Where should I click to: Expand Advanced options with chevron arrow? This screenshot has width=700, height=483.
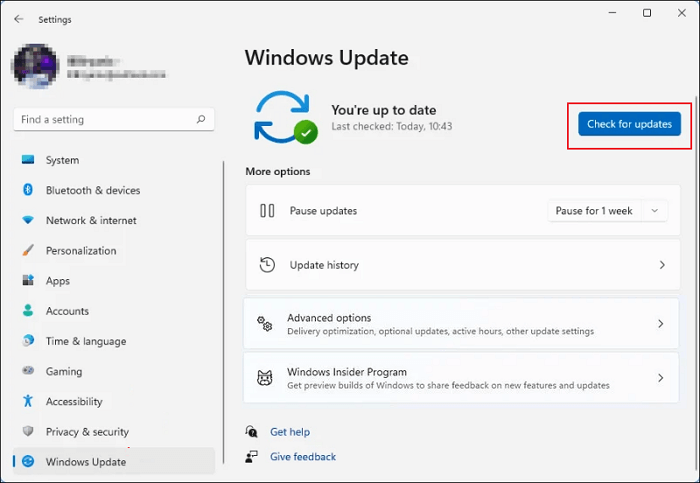pyautogui.click(x=661, y=324)
